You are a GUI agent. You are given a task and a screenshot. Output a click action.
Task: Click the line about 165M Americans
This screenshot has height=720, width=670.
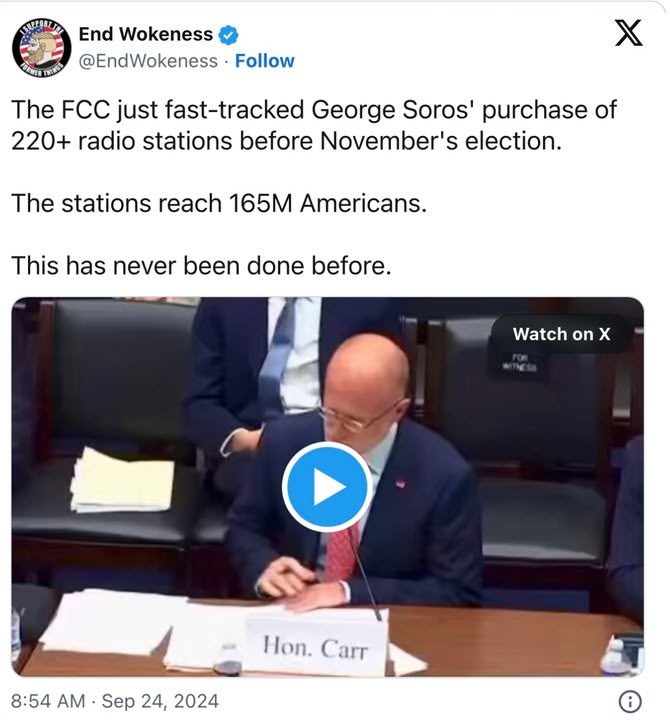tap(219, 203)
